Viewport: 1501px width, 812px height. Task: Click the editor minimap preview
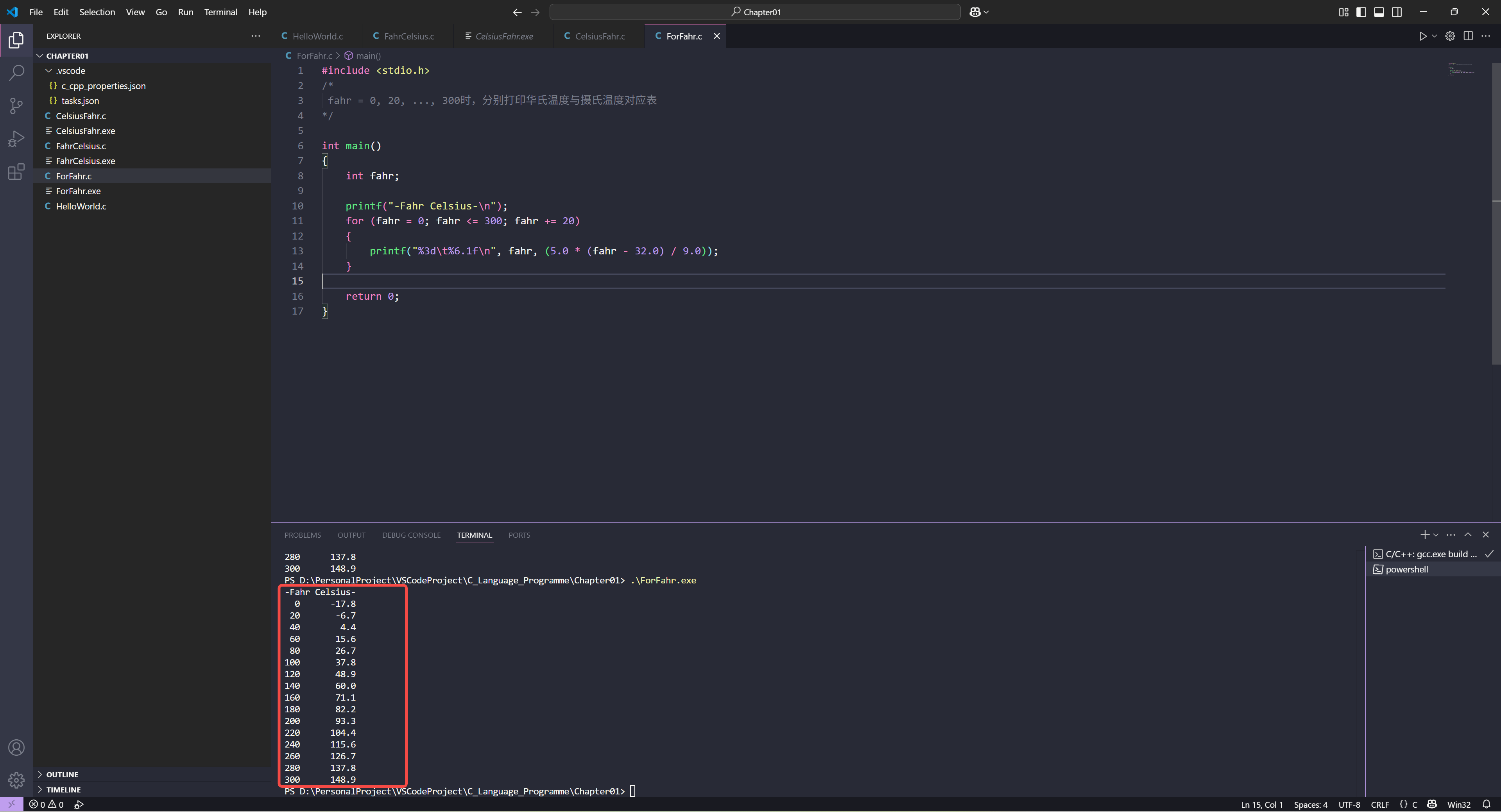(1461, 69)
